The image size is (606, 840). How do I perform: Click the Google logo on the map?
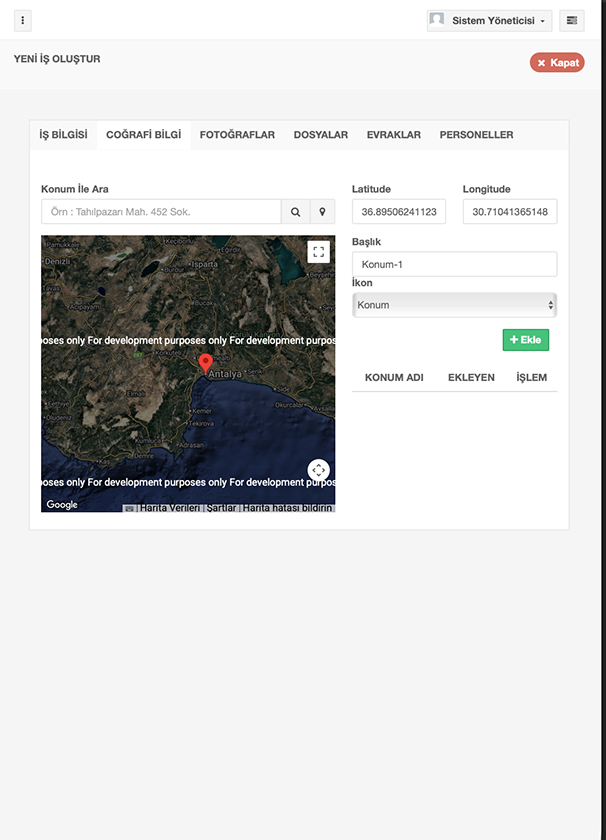coord(62,505)
